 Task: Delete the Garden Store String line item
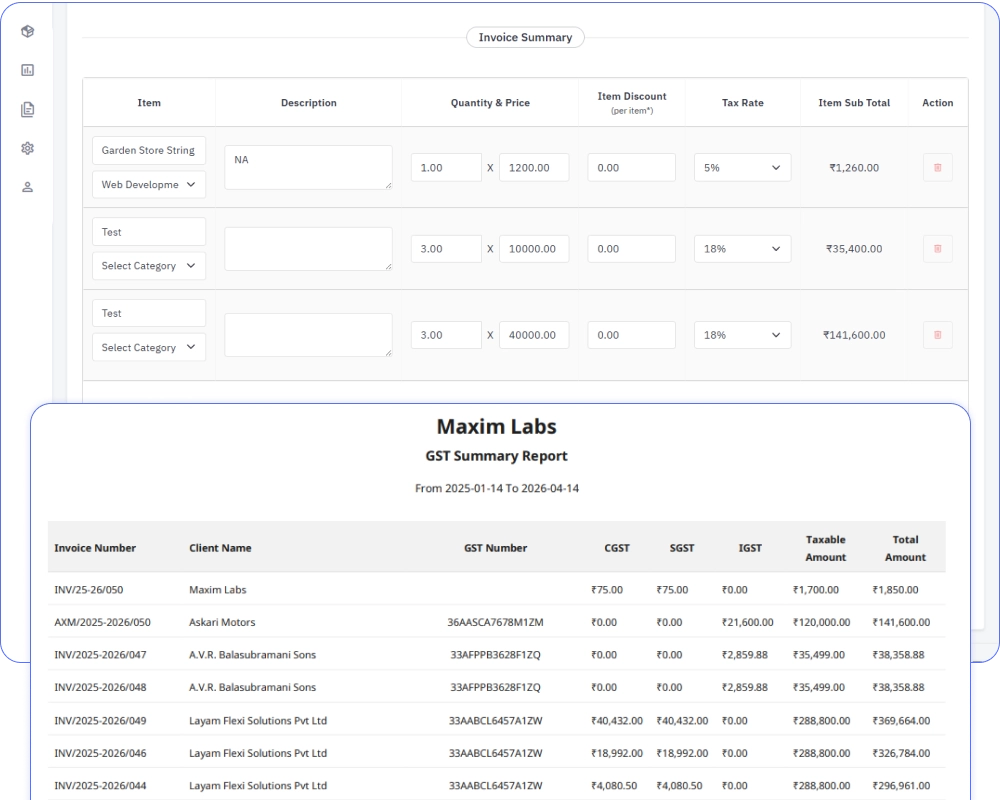coord(937,167)
